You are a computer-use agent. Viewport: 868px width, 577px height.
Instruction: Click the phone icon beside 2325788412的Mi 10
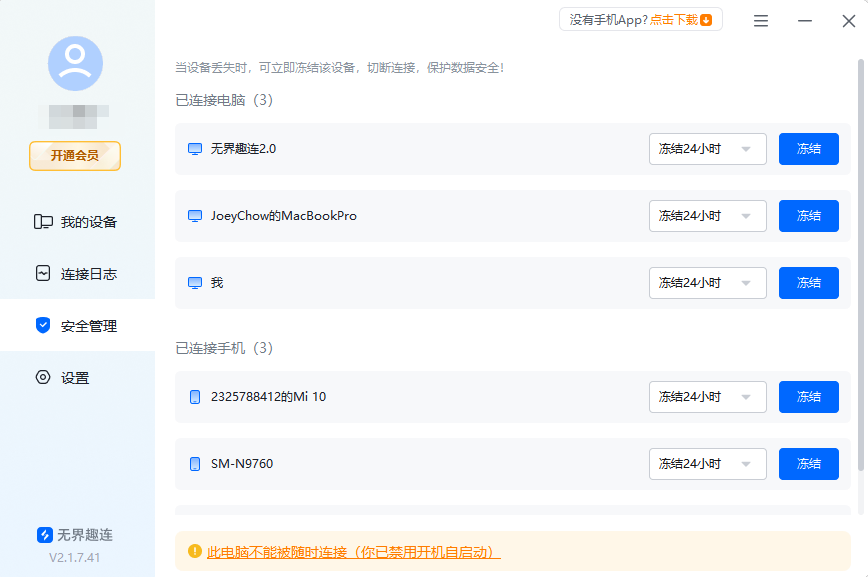193,396
